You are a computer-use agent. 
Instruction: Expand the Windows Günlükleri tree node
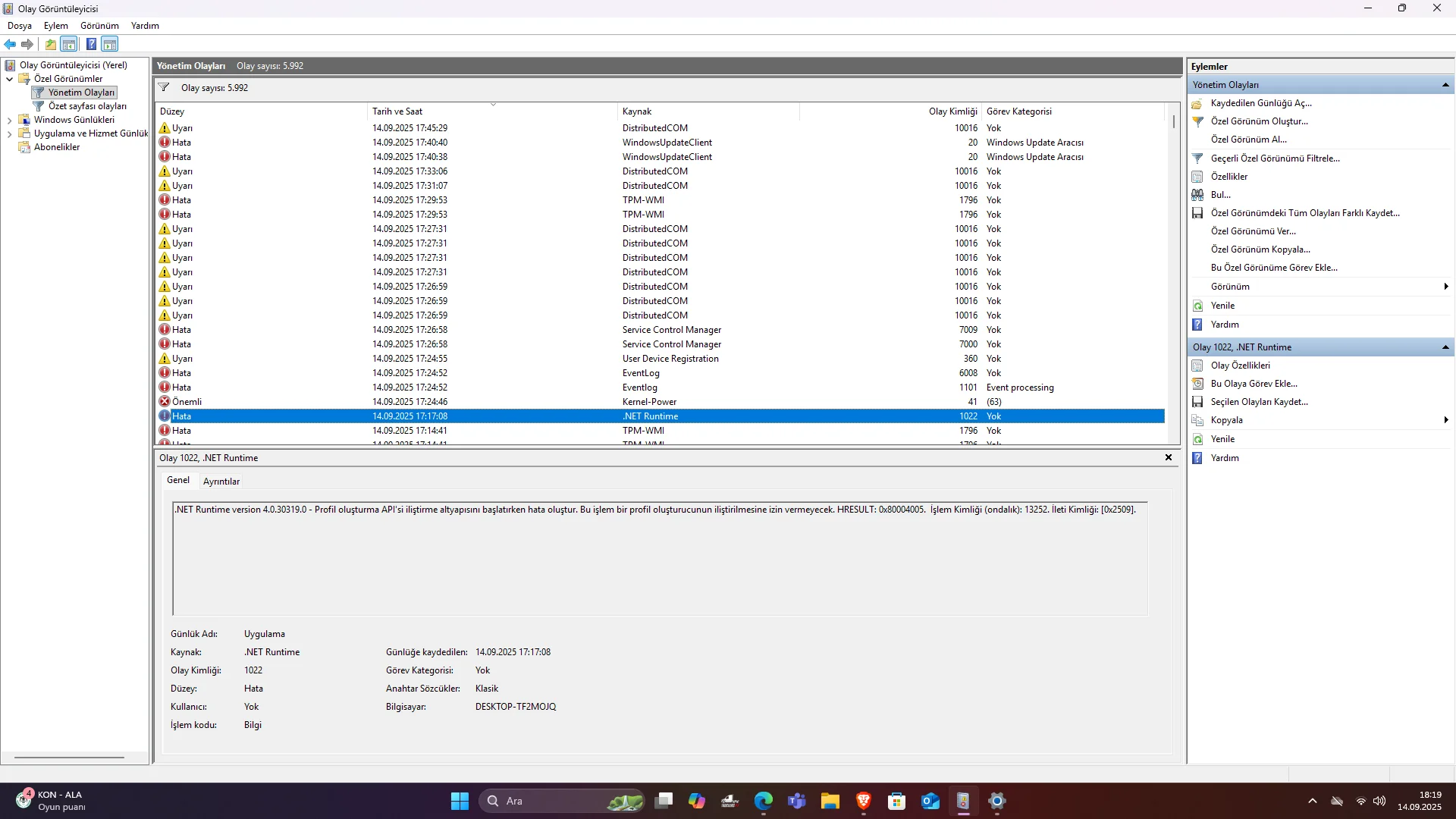click(9, 120)
